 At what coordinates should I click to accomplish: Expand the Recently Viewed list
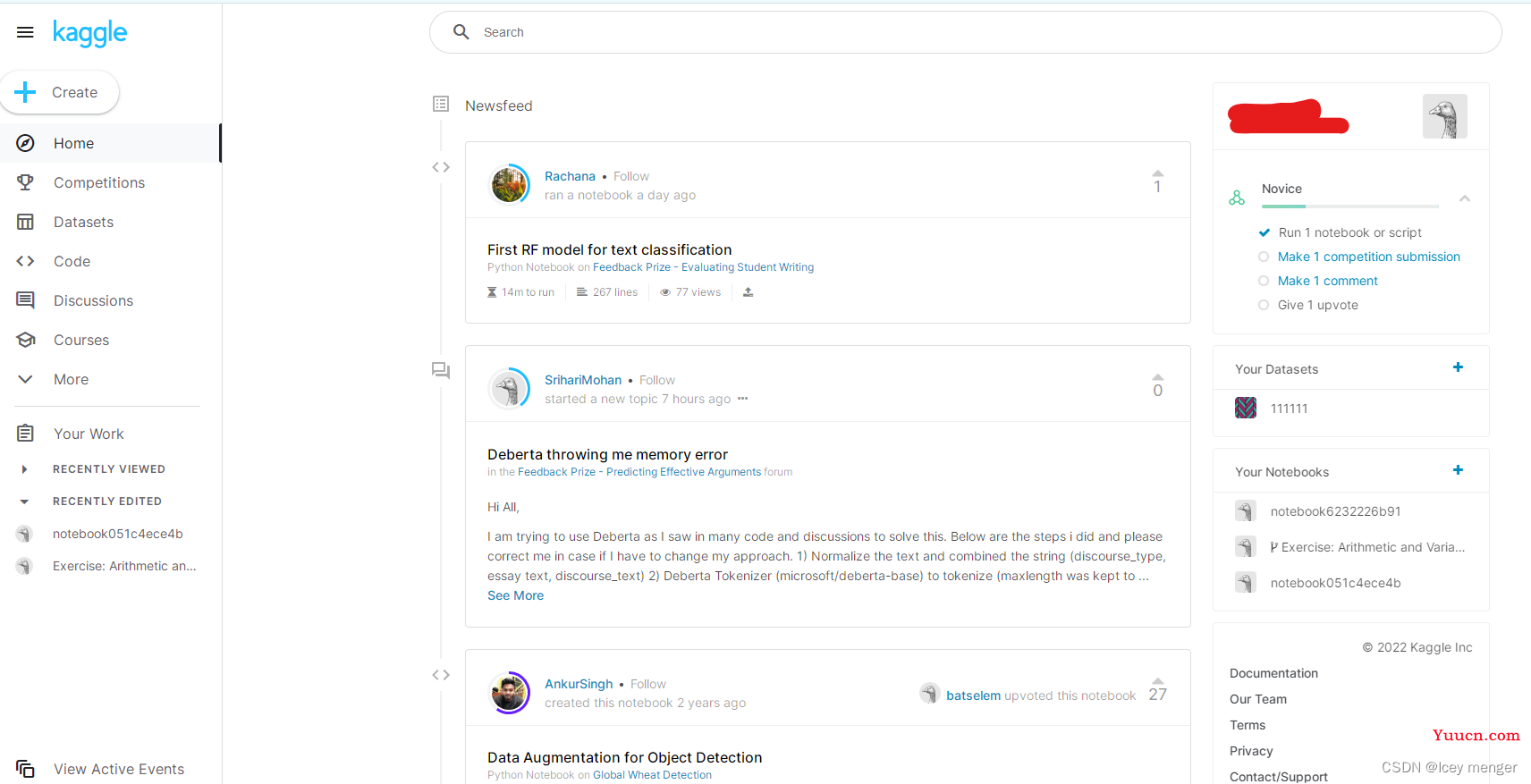point(24,469)
